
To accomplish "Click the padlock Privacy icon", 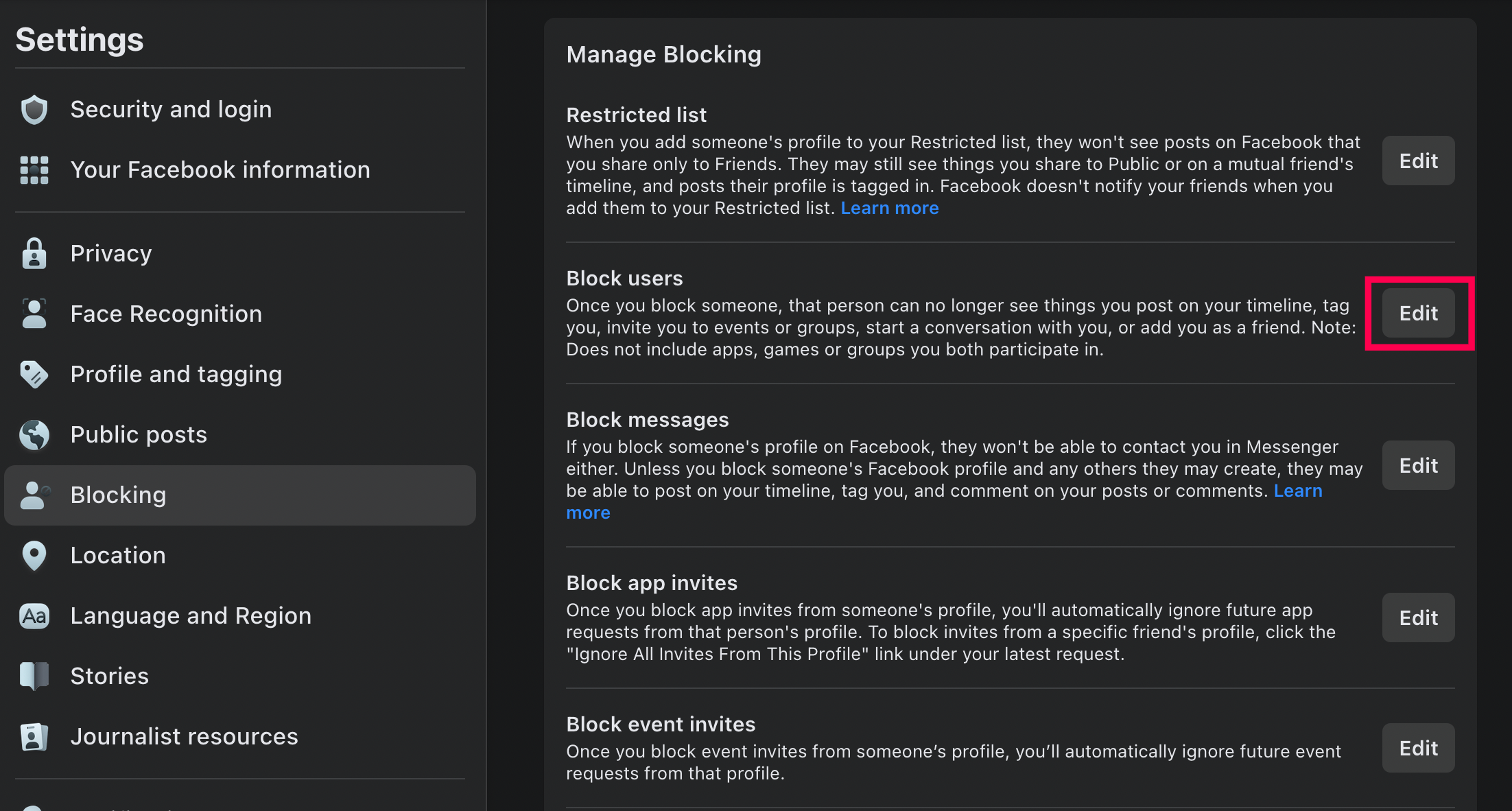I will pyautogui.click(x=34, y=254).
